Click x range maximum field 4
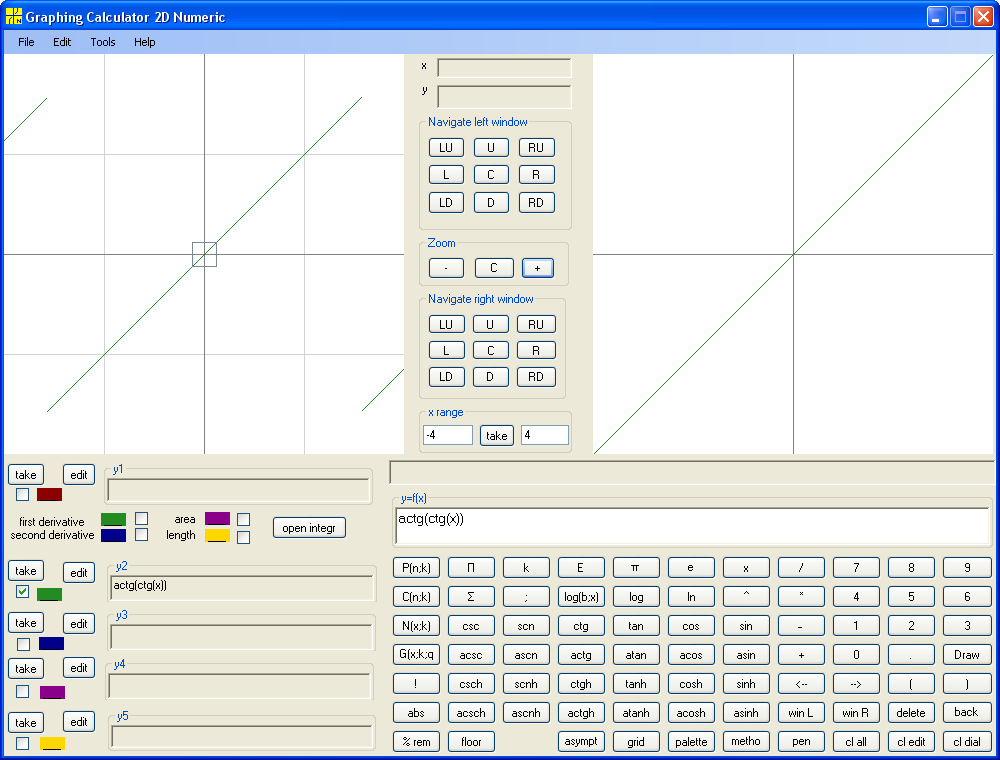The width and height of the screenshot is (1000, 760). [545, 435]
